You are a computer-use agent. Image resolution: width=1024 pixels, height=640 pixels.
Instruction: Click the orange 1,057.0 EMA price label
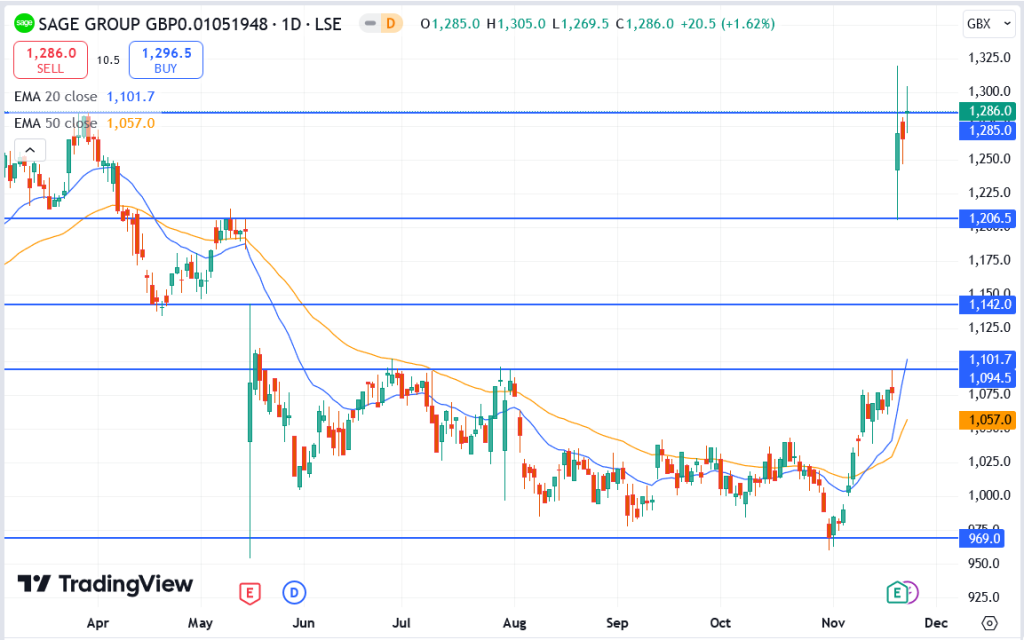pyautogui.click(x=987, y=420)
